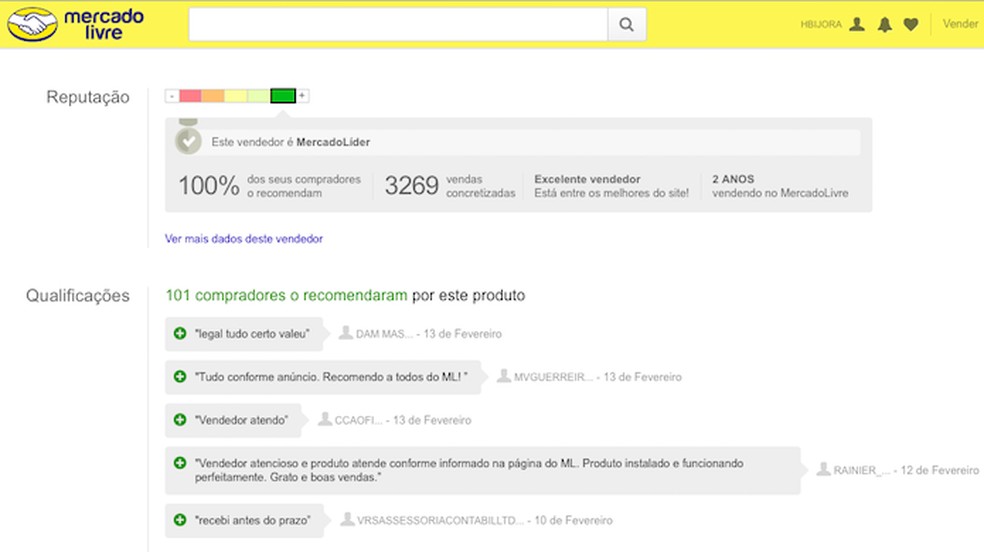Click '101 compradores o recomendaram' heading
This screenshot has height=552, width=984.
coord(286,295)
